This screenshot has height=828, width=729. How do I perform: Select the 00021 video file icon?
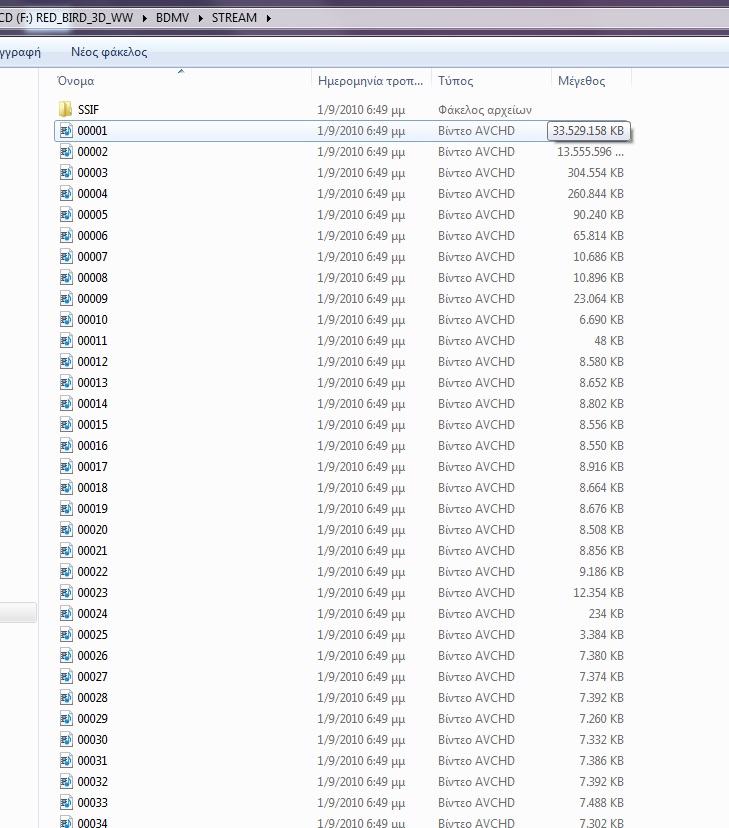click(x=66, y=551)
